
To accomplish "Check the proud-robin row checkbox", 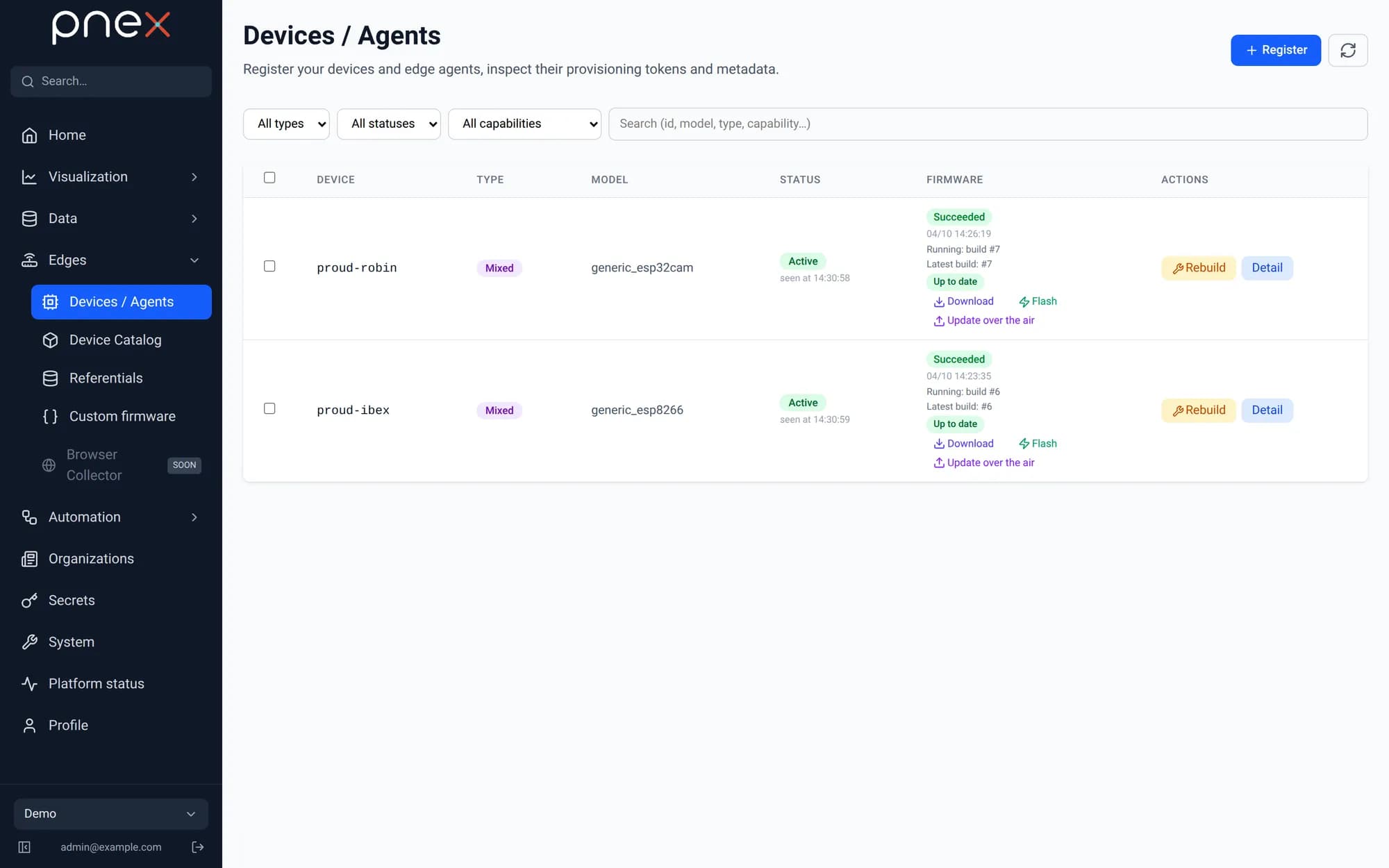I will click(269, 267).
